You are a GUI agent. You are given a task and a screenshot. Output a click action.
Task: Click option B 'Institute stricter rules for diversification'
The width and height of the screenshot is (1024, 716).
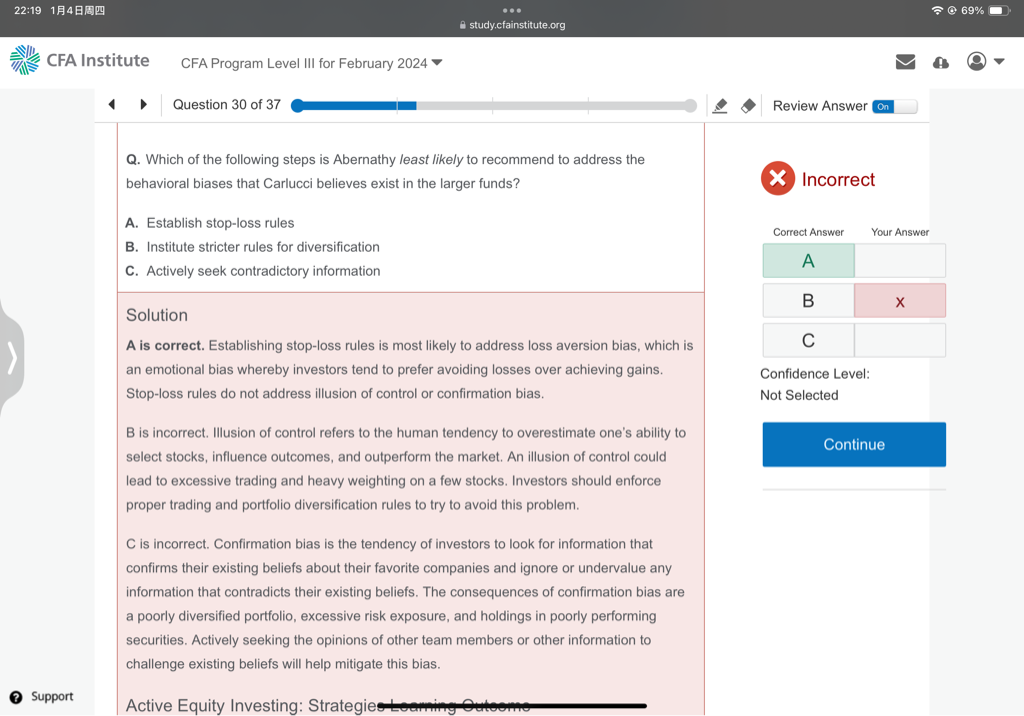tap(262, 247)
